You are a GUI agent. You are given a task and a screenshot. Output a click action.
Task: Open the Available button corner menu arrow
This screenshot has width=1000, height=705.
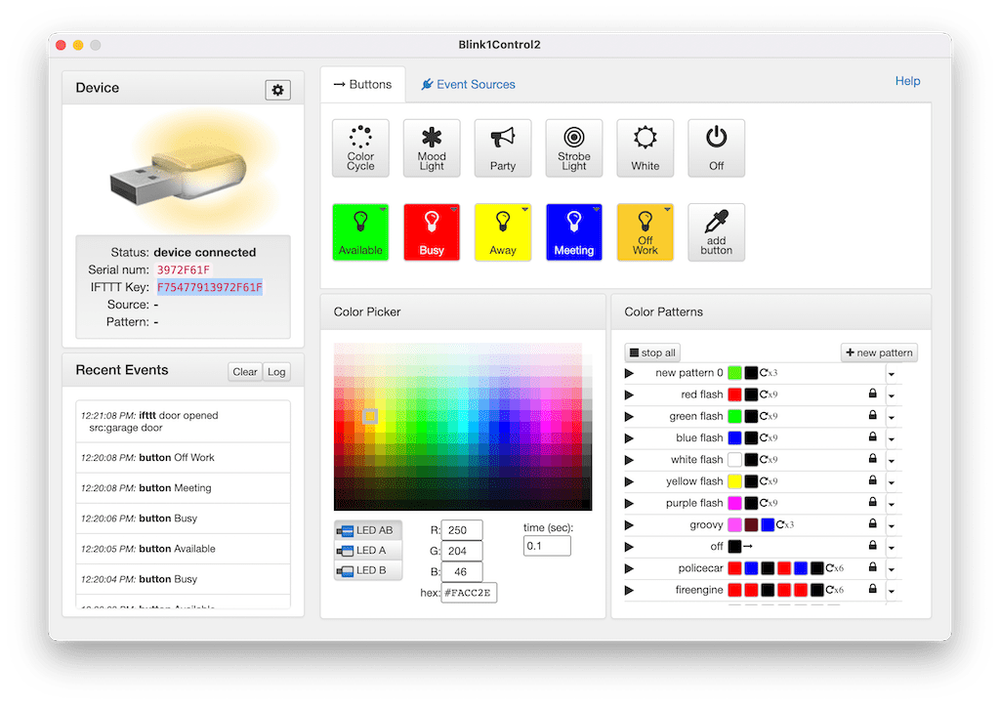tap(383, 209)
